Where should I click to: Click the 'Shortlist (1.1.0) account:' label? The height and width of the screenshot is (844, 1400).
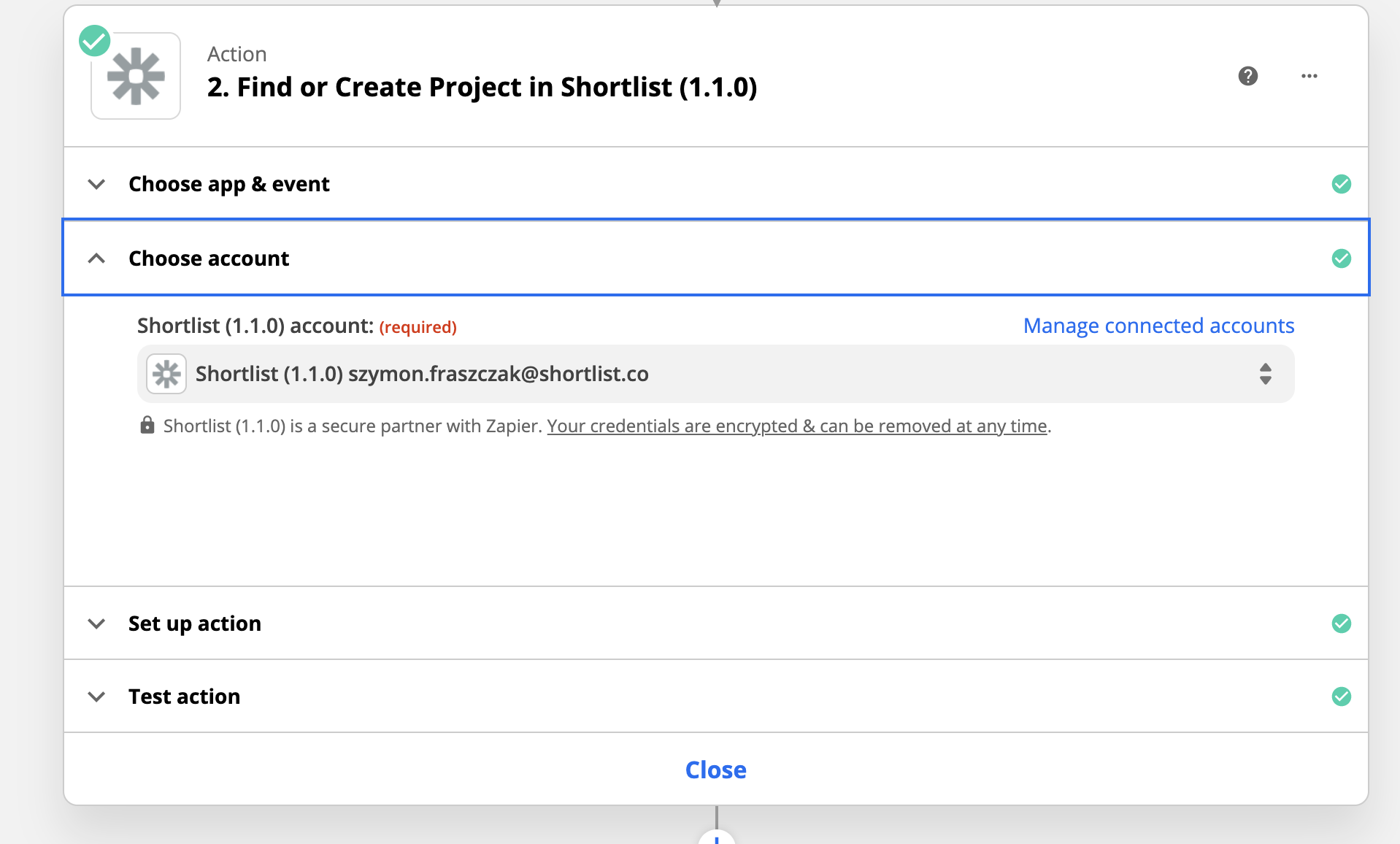[255, 326]
